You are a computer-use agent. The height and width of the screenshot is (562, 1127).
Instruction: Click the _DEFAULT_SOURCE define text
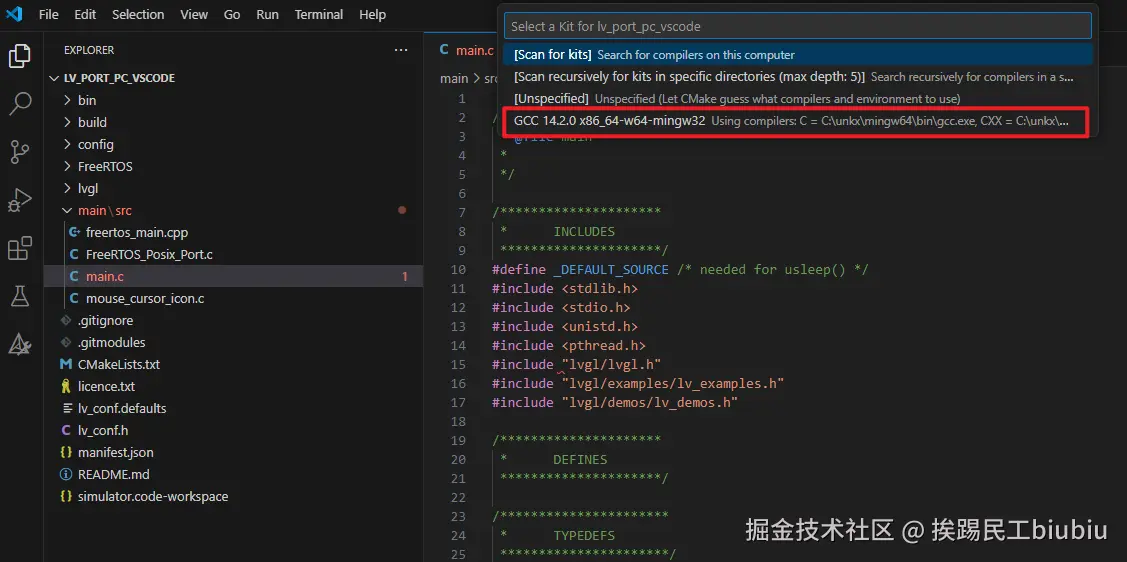611,270
